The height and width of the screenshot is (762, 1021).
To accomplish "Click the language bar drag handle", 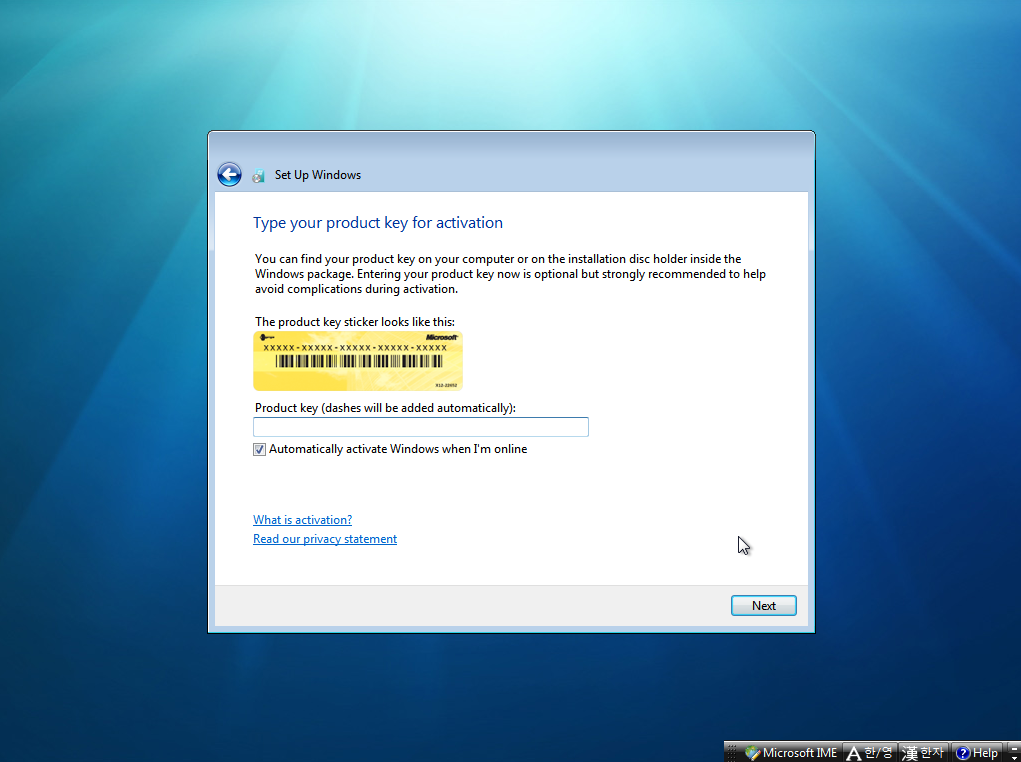I will click(x=732, y=753).
